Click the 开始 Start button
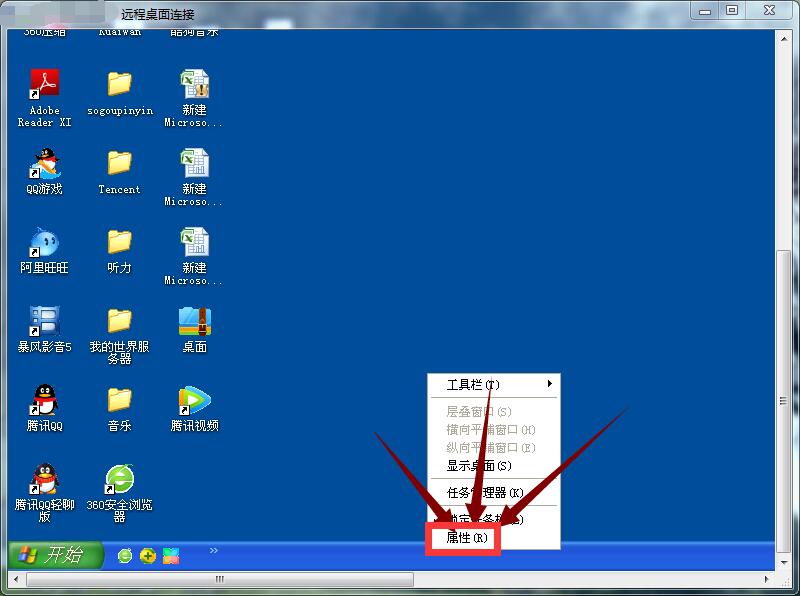Viewport: 800px width, 596px height. click(x=56, y=555)
